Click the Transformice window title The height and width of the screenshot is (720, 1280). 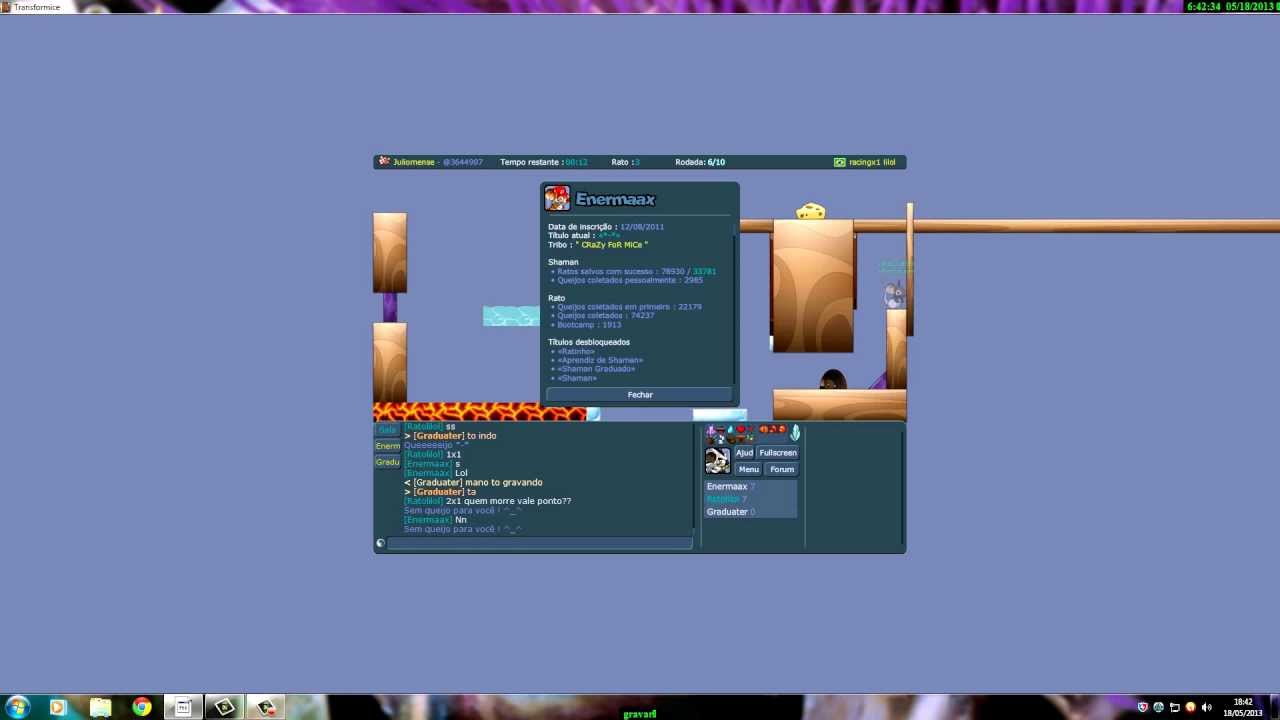pos(37,7)
